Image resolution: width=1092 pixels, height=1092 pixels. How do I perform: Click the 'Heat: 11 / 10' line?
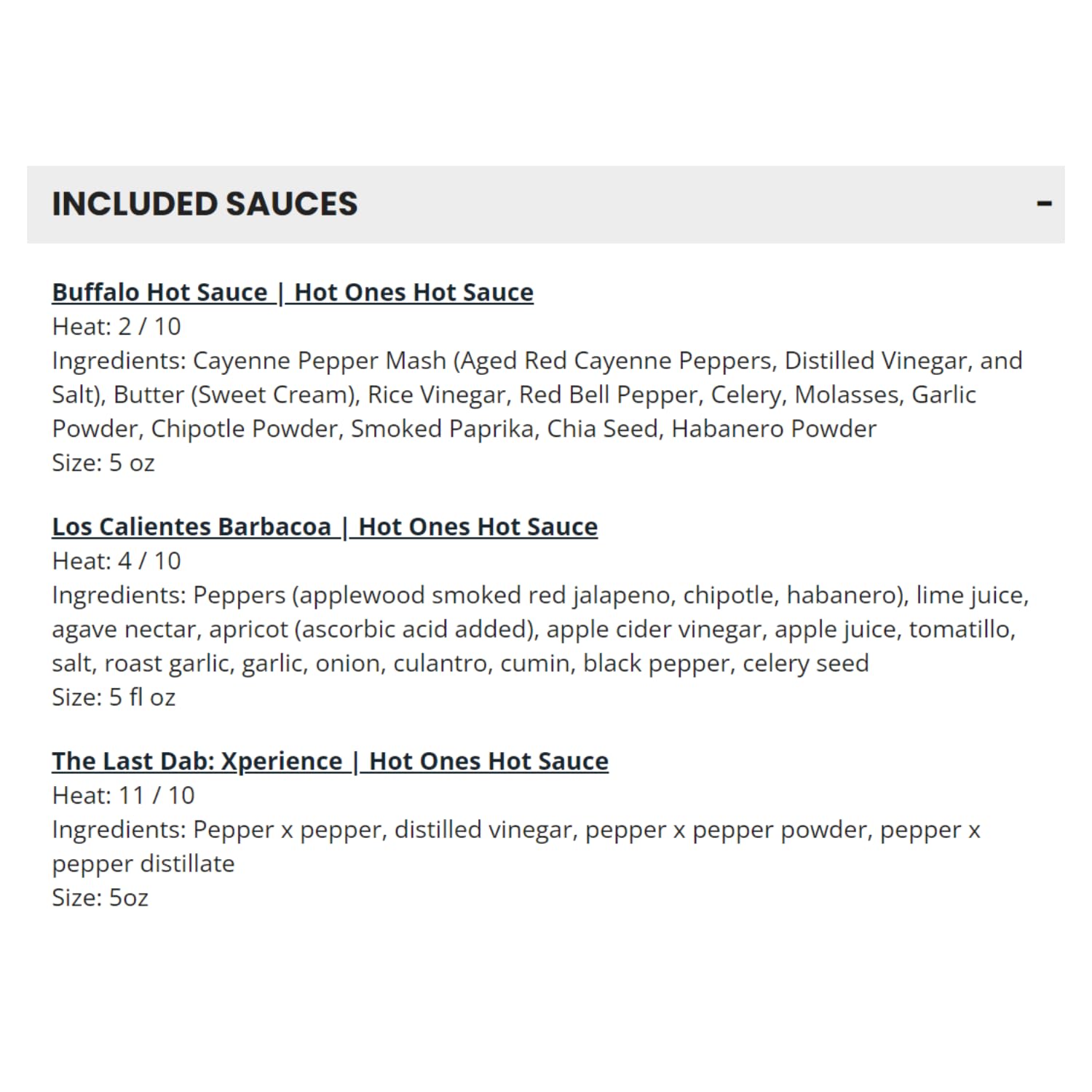pyautogui.click(x=124, y=796)
